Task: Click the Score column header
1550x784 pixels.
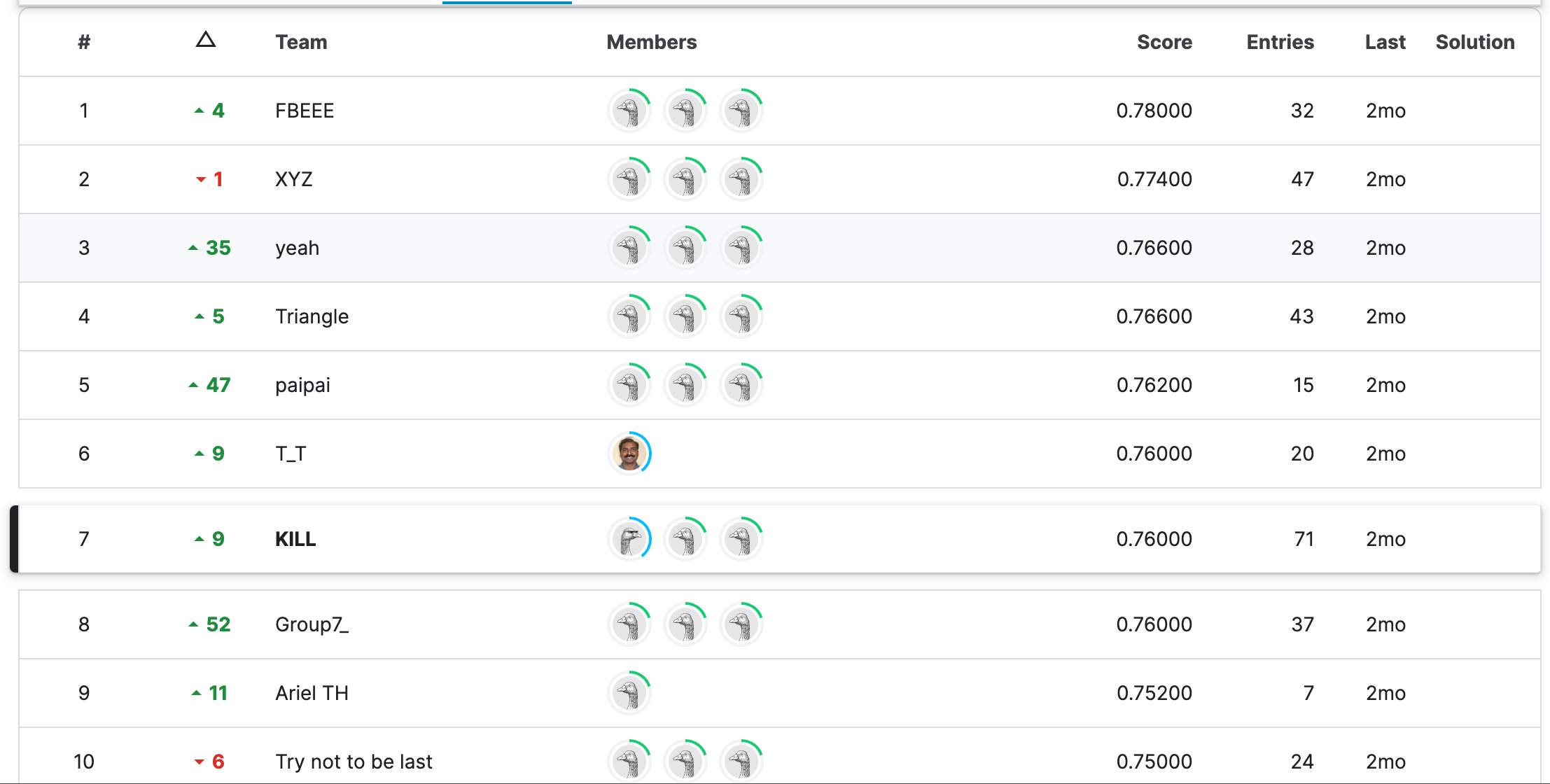Action: [1164, 42]
